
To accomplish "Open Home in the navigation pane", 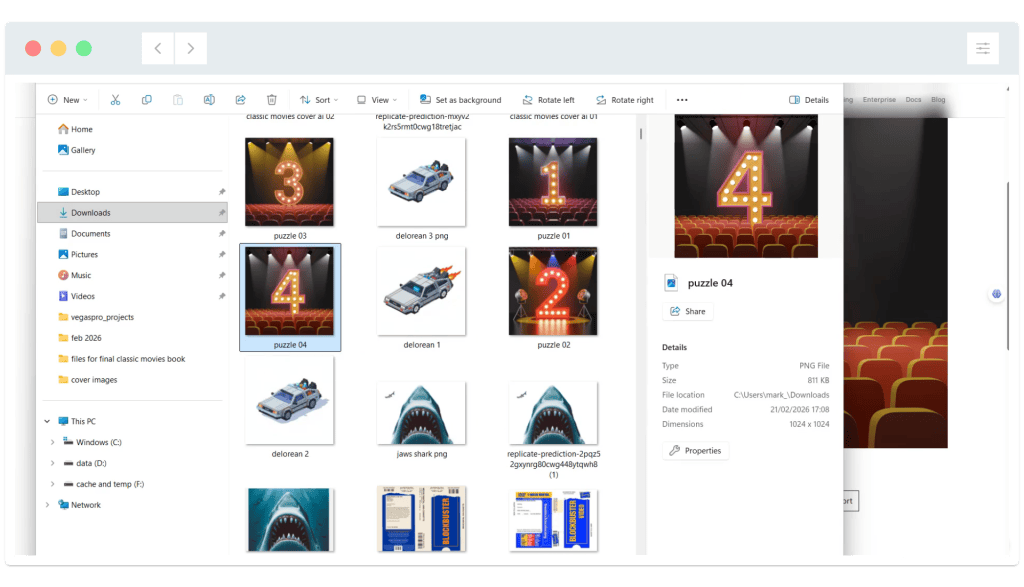I will 75,129.
